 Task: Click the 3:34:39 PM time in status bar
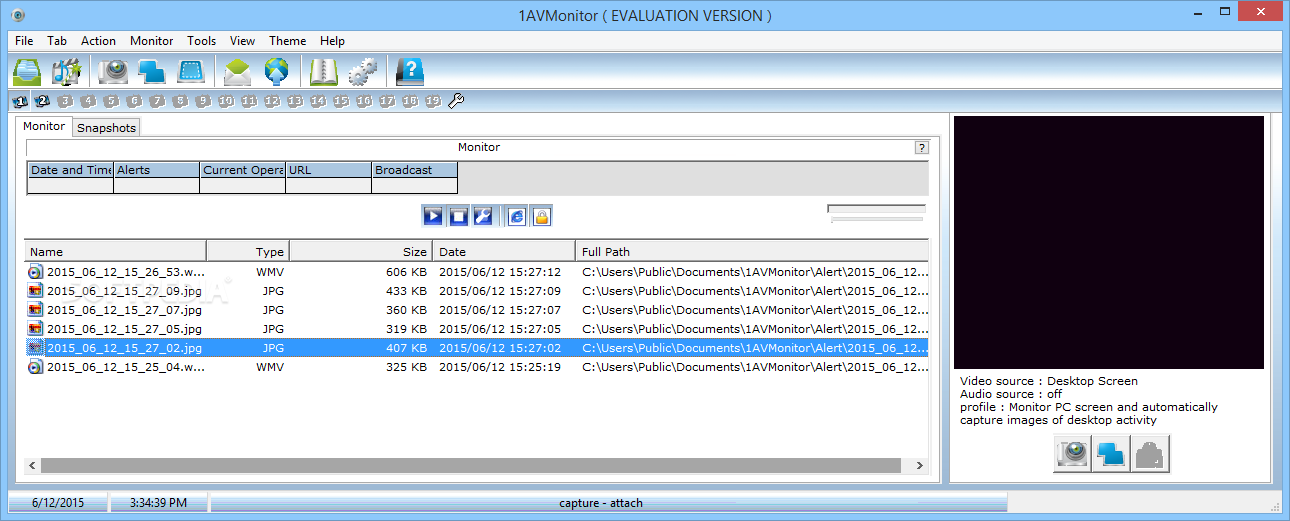tap(158, 502)
